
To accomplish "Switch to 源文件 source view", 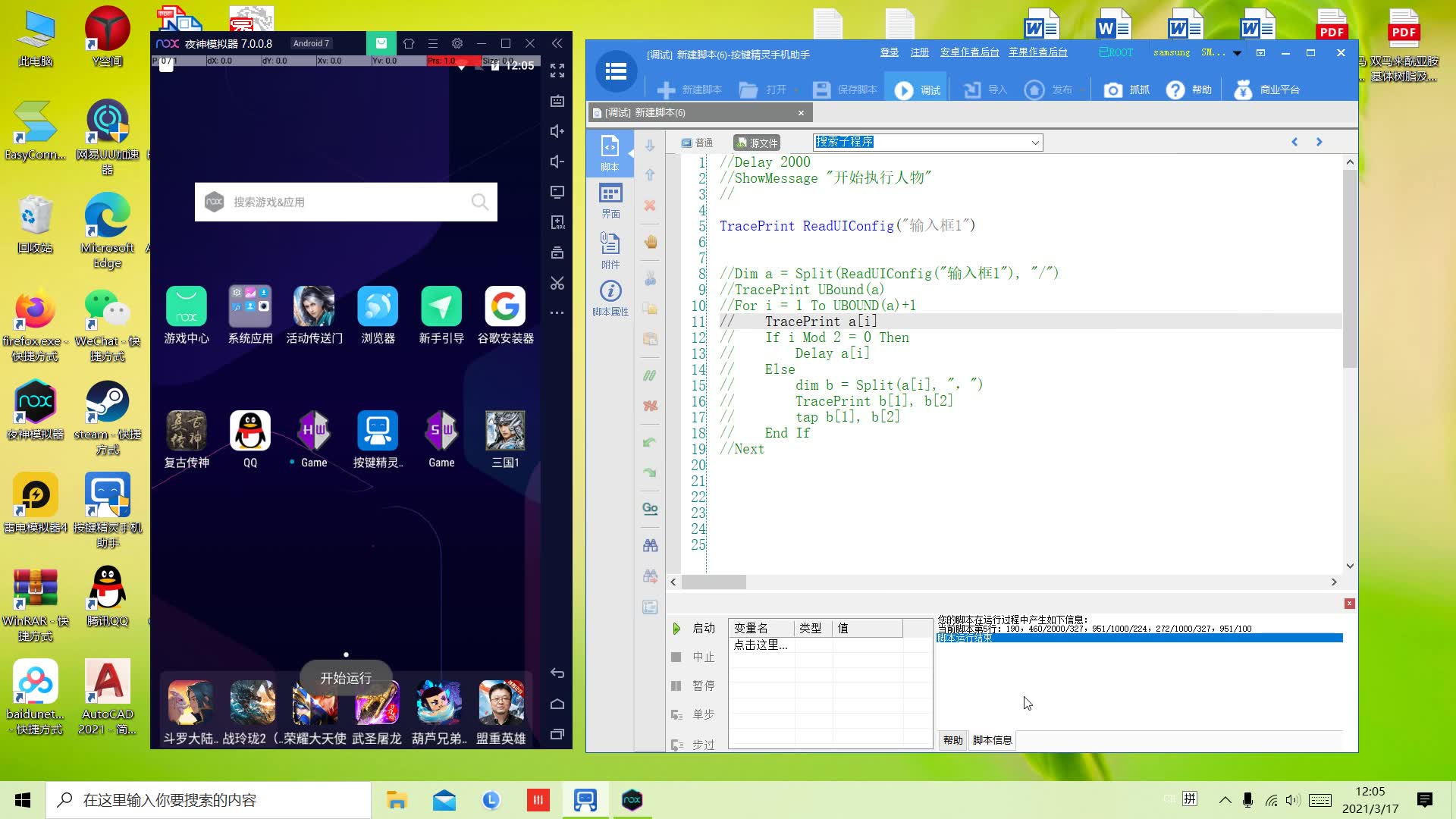I will pyautogui.click(x=757, y=143).
